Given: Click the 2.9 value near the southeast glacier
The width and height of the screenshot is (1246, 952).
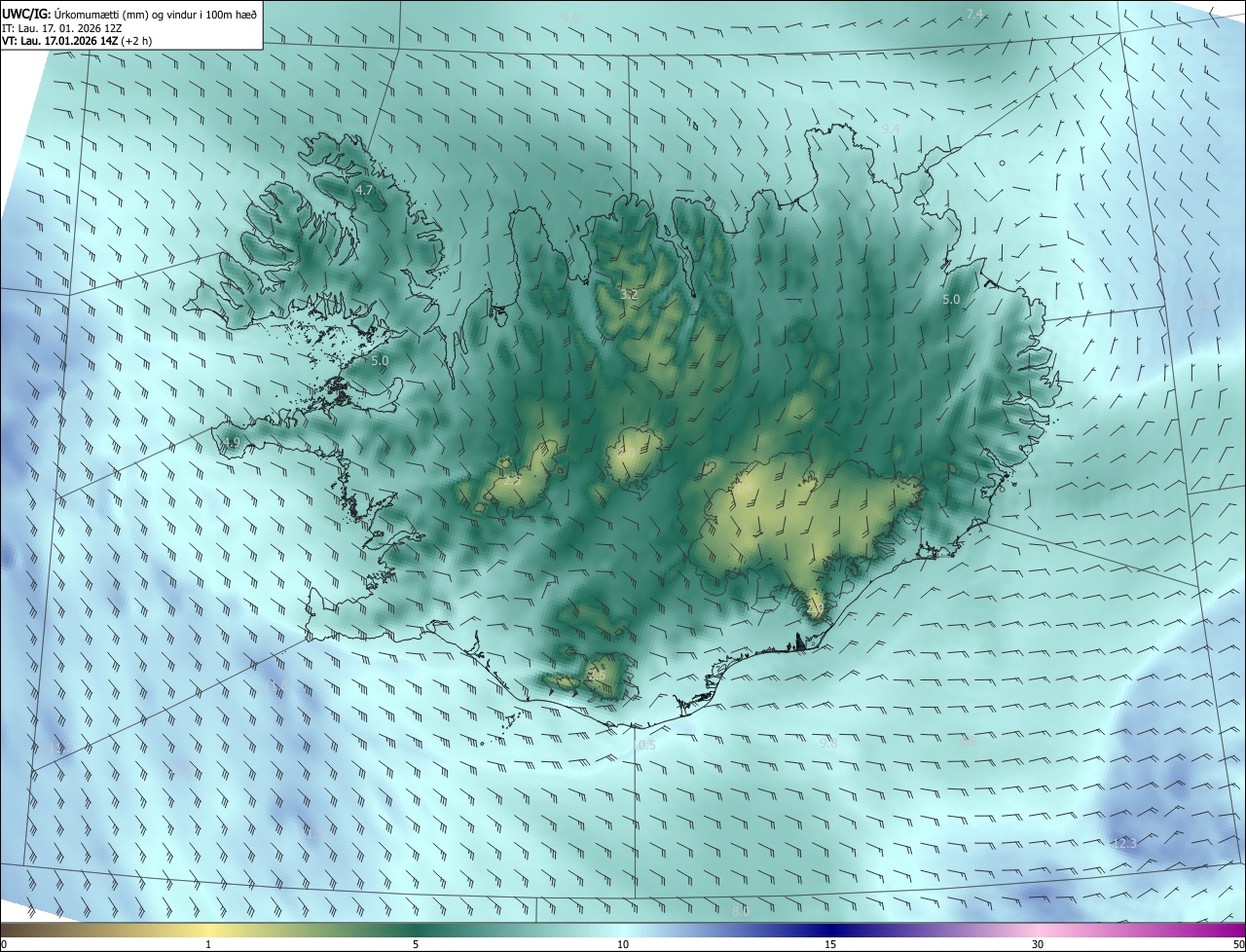Looking at the screenshot, I should pyautogui.click(x=815, y=608).
